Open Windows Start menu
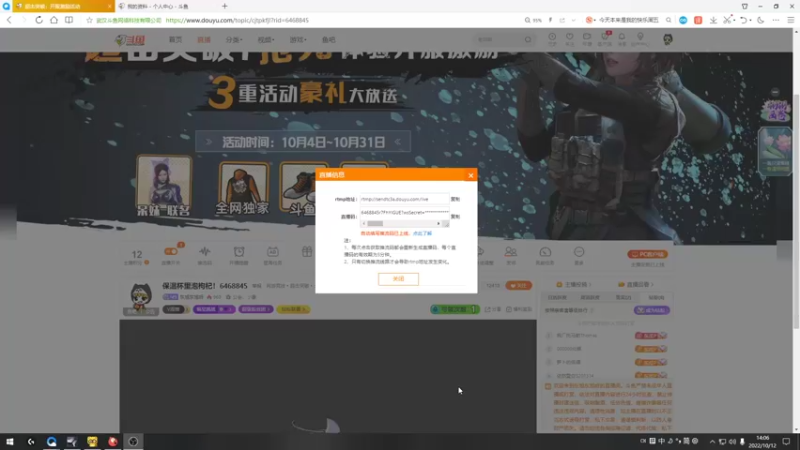This screenshot has width=800, height=450. pyautogui.click(x=10, y=442)
